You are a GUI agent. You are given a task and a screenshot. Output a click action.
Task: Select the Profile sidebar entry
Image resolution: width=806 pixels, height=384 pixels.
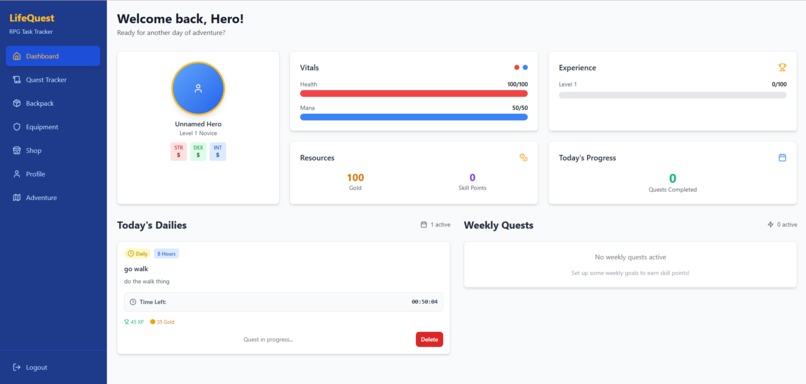click(x=53, y=174)
